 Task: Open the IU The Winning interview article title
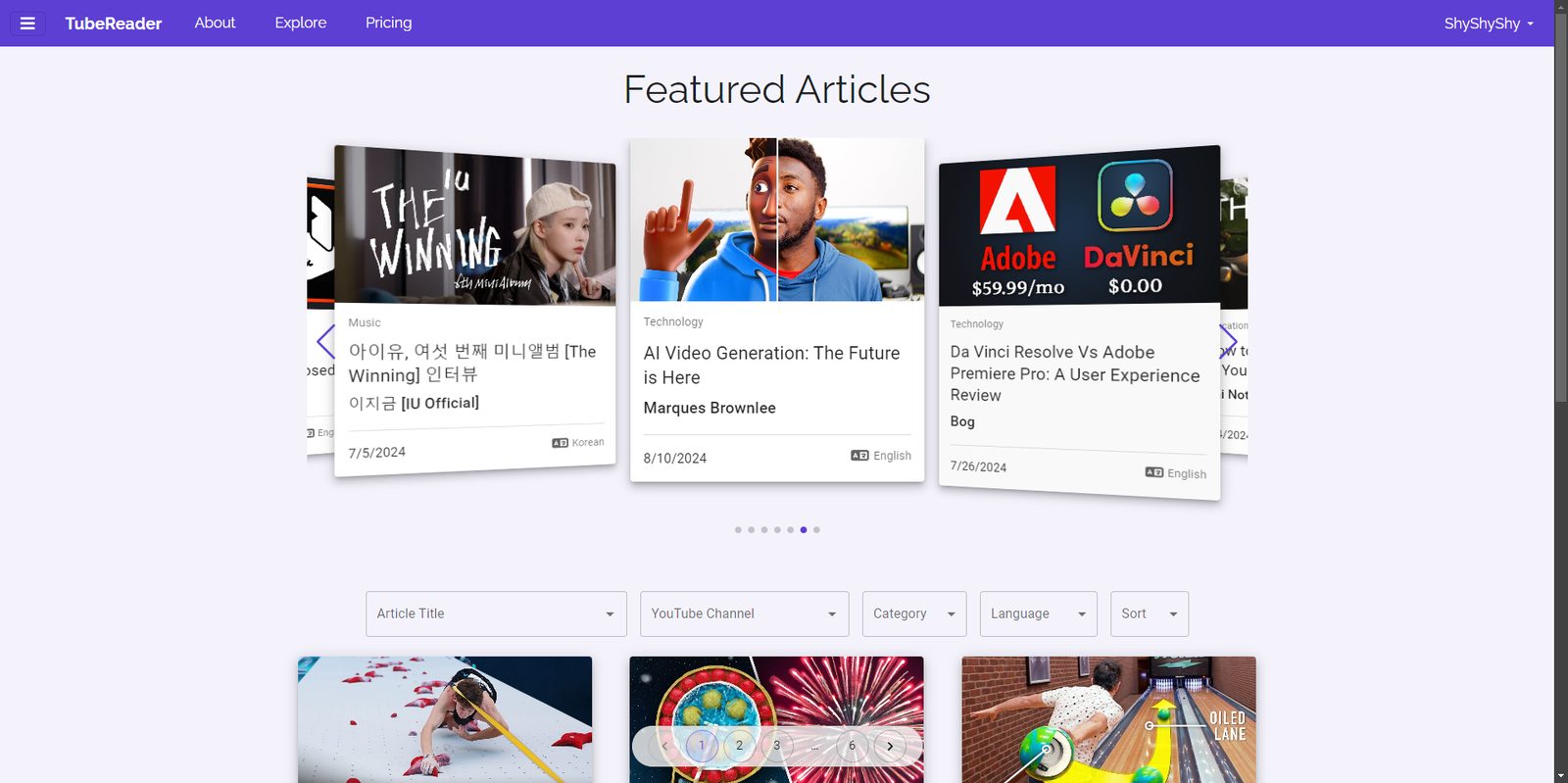[472, 363]
